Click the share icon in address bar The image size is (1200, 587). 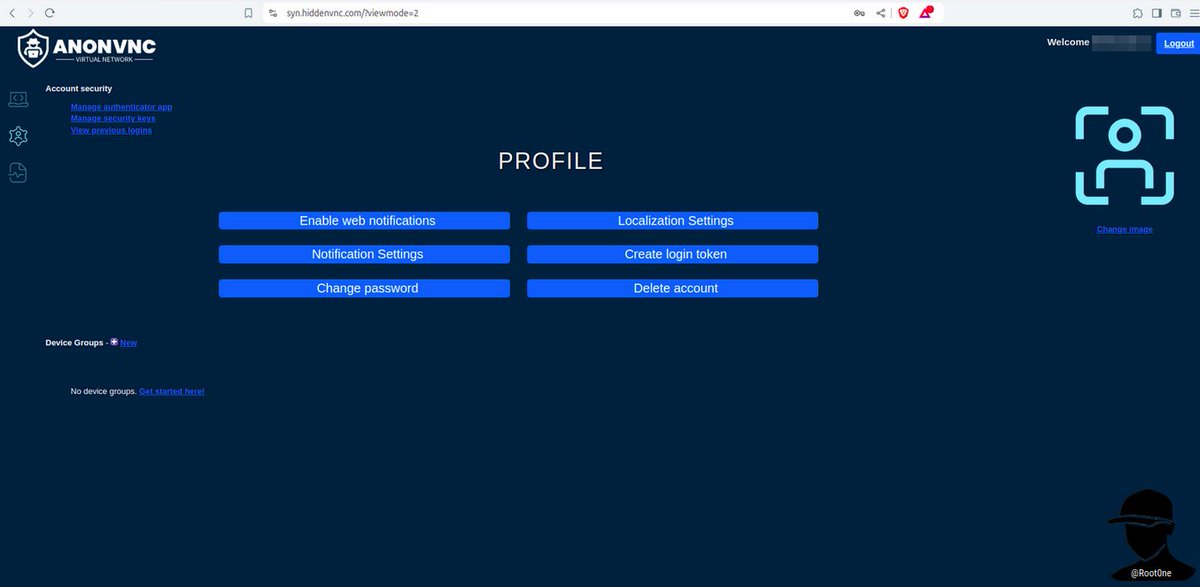coord(881,13)
